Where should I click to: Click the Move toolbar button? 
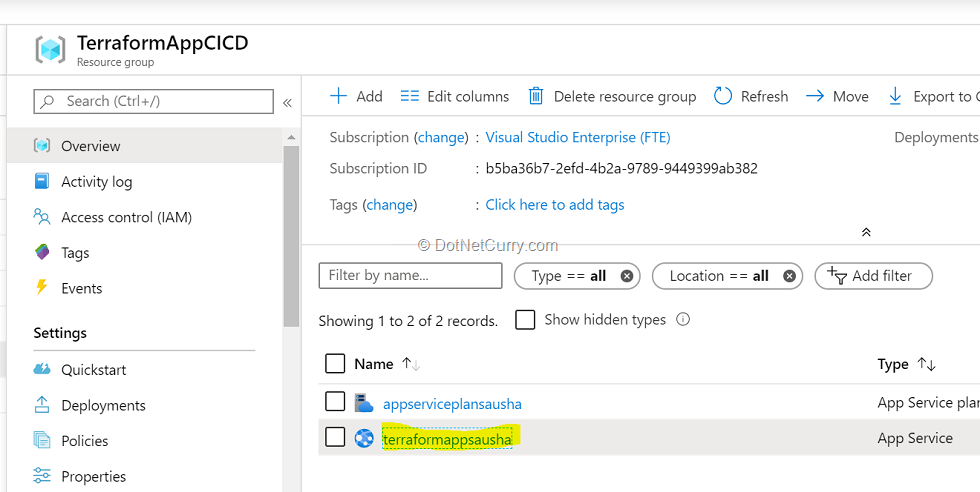pyautogui.click(x=838, y=96)
